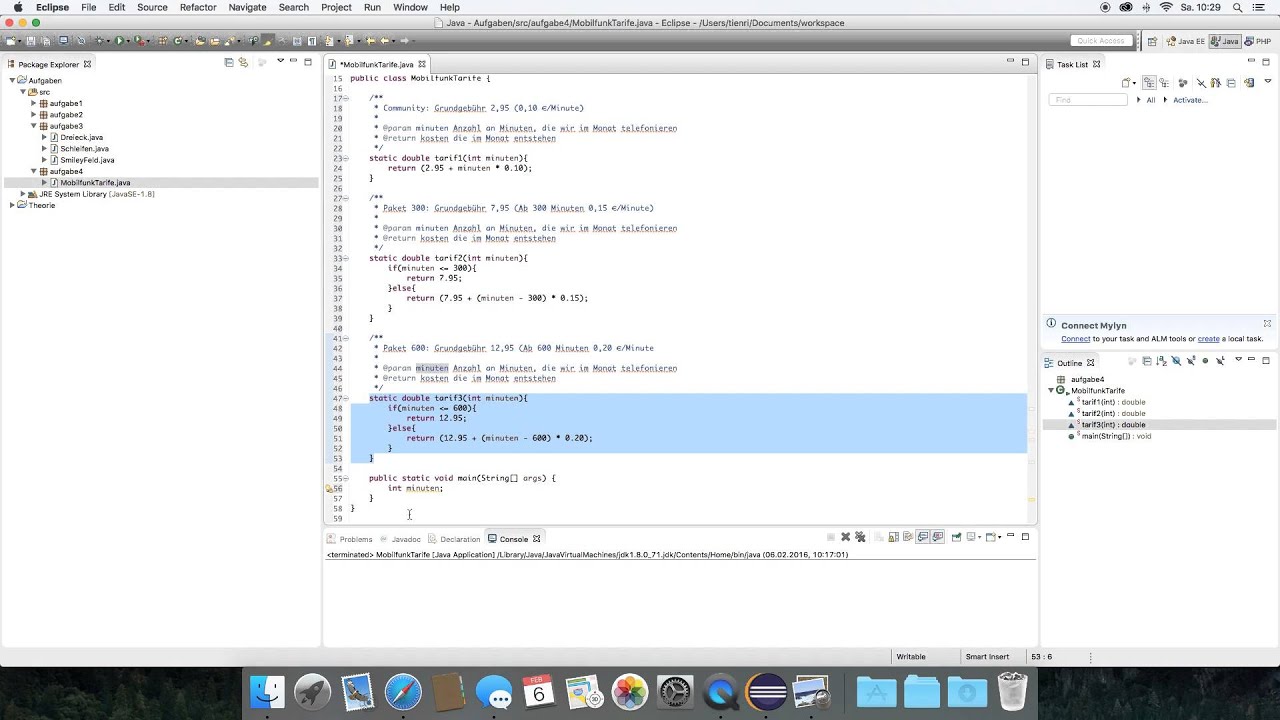Viewport: 1280px width, 720px height.
Task: Click the create local task link
Action: [1208, 339]
